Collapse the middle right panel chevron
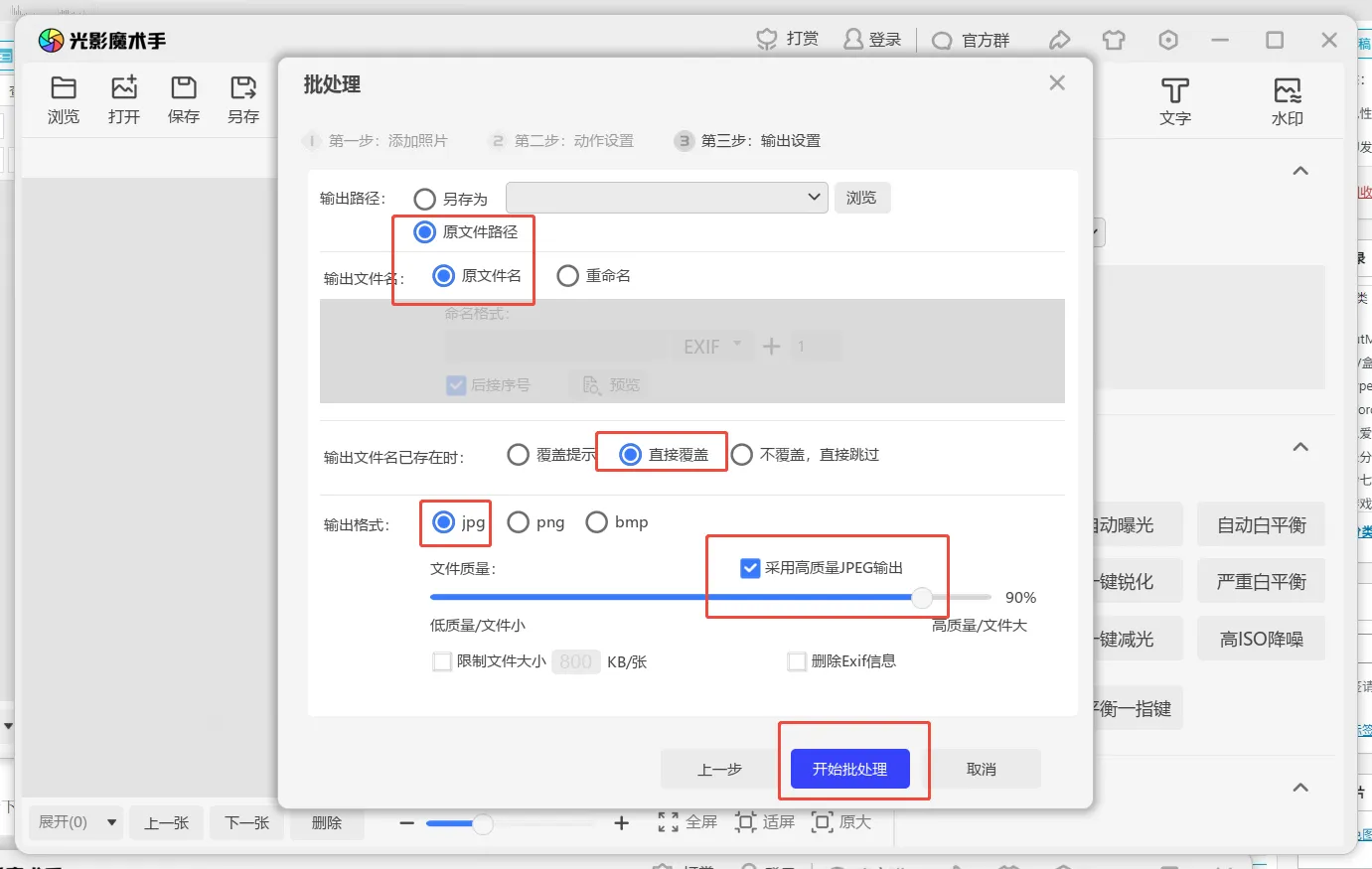 [1300, 447]
